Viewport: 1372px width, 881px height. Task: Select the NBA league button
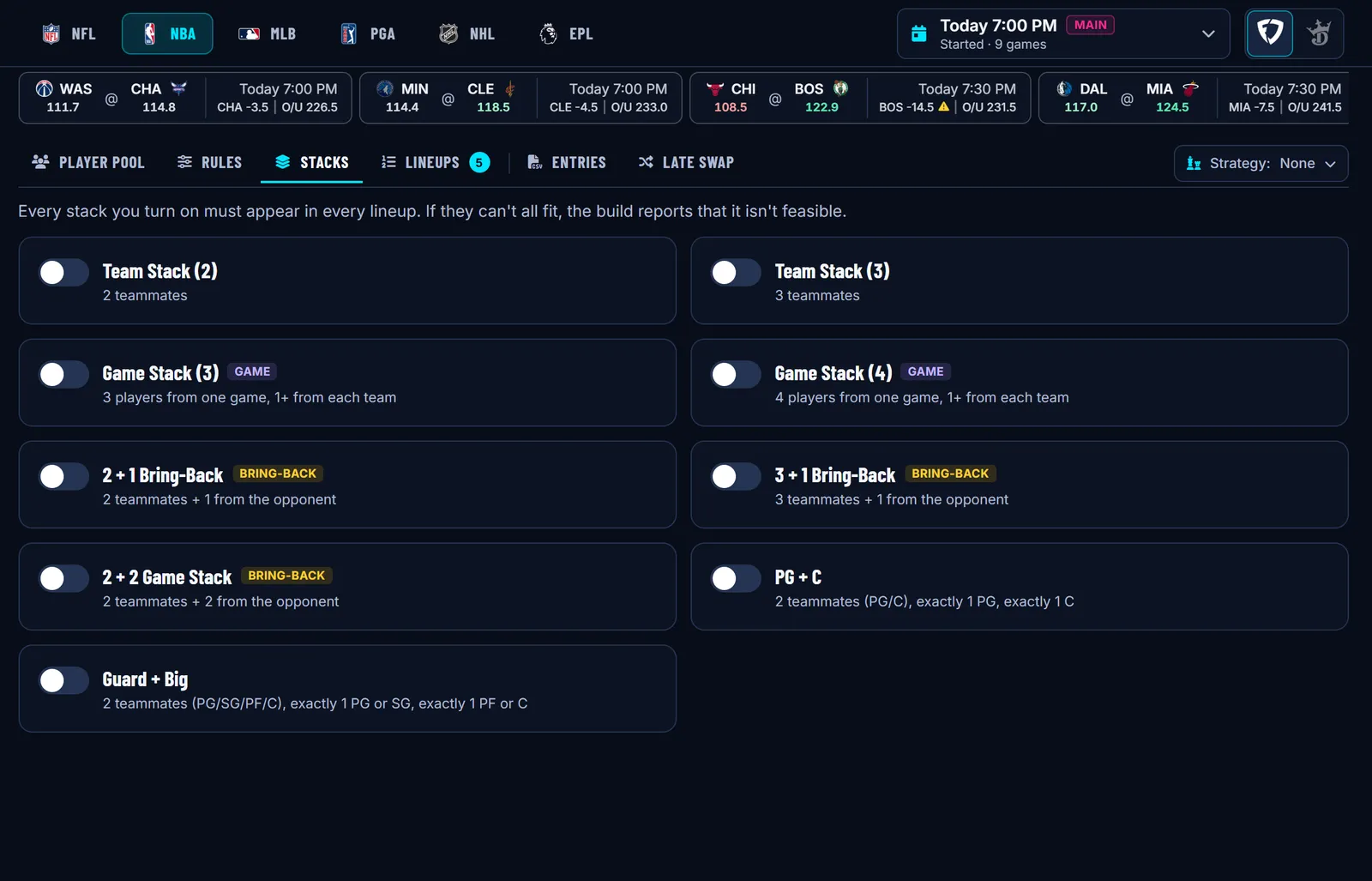click(167, 34)
